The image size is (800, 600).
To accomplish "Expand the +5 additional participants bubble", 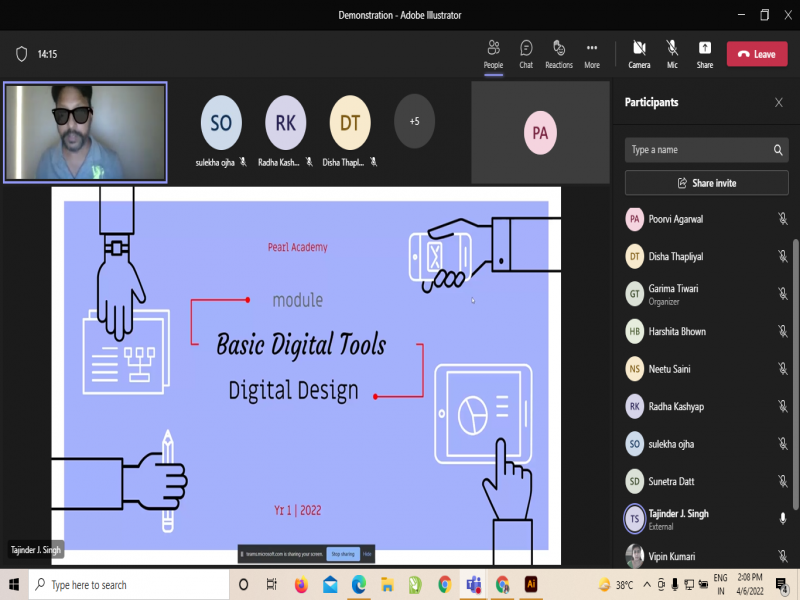I will coord(414,121).
